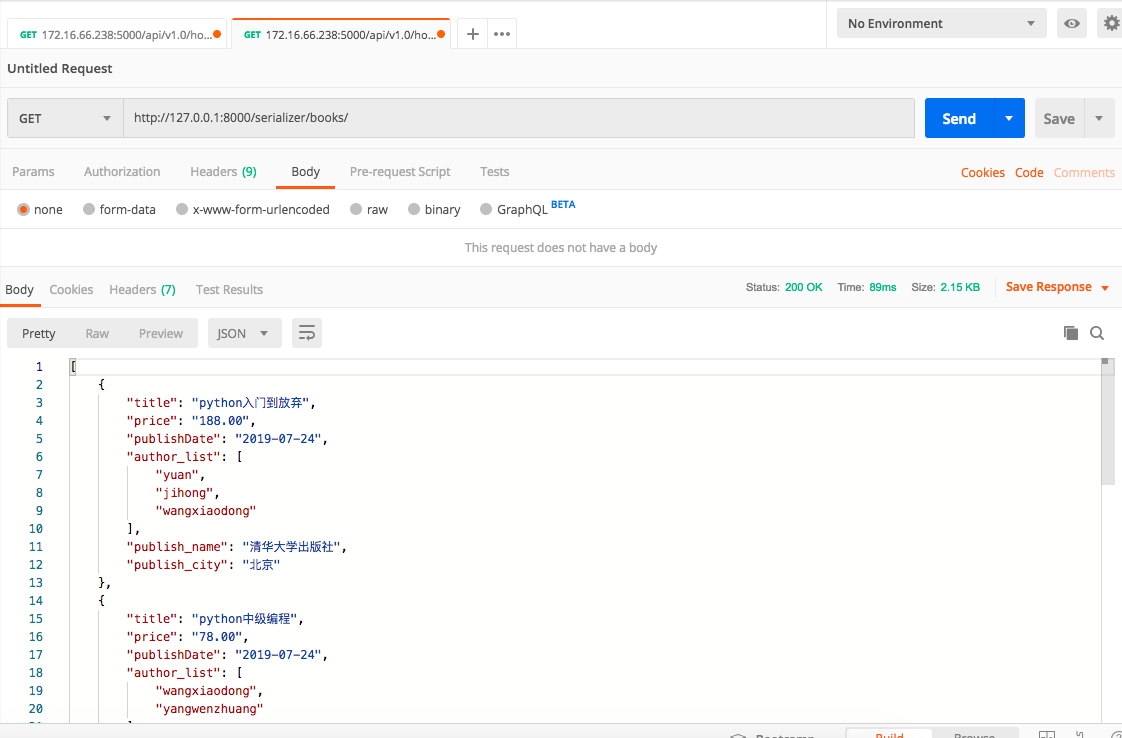The height and width of the screenshot is (738, 1122).
Task: Expand the Save button dropdown arrow
Action: pos(1099,118)
